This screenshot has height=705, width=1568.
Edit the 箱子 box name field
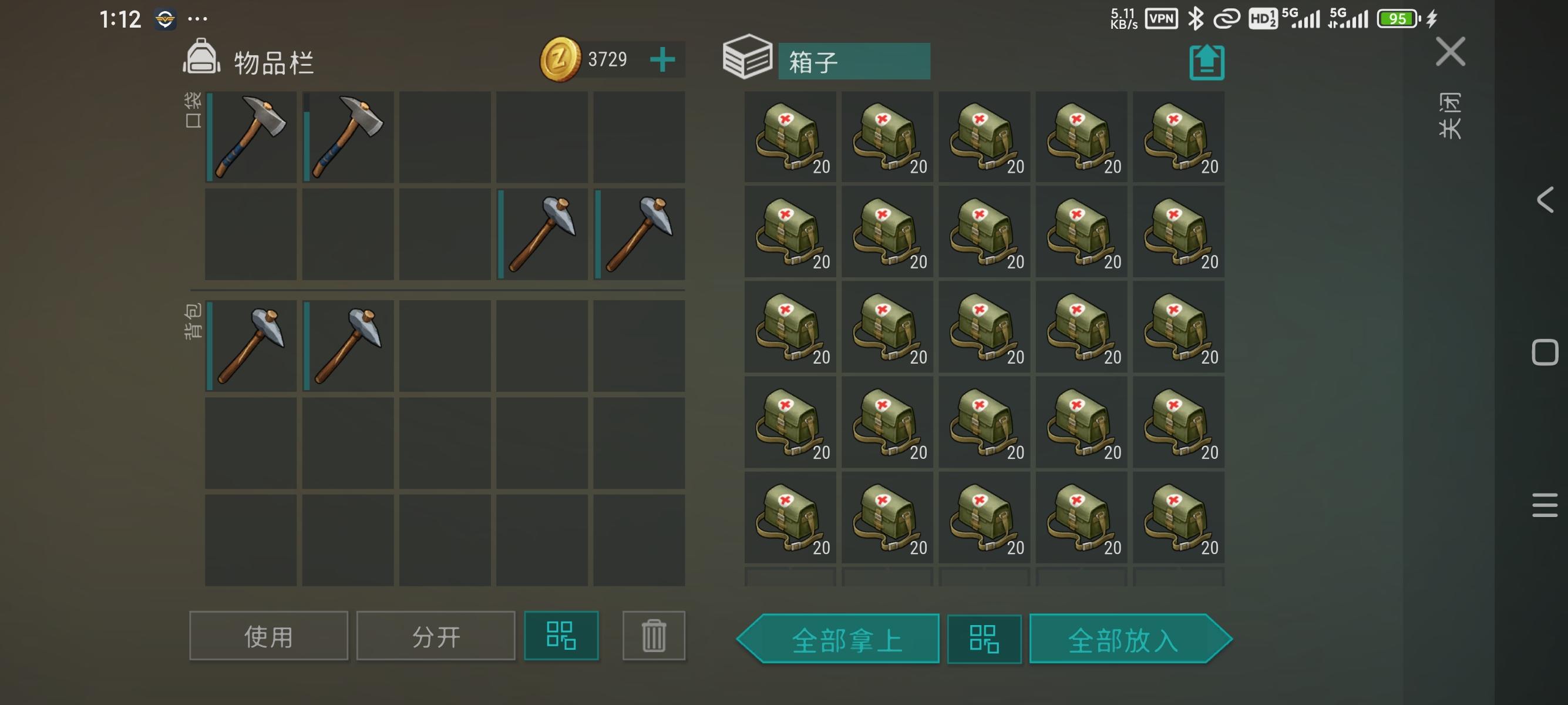(854, 61)
